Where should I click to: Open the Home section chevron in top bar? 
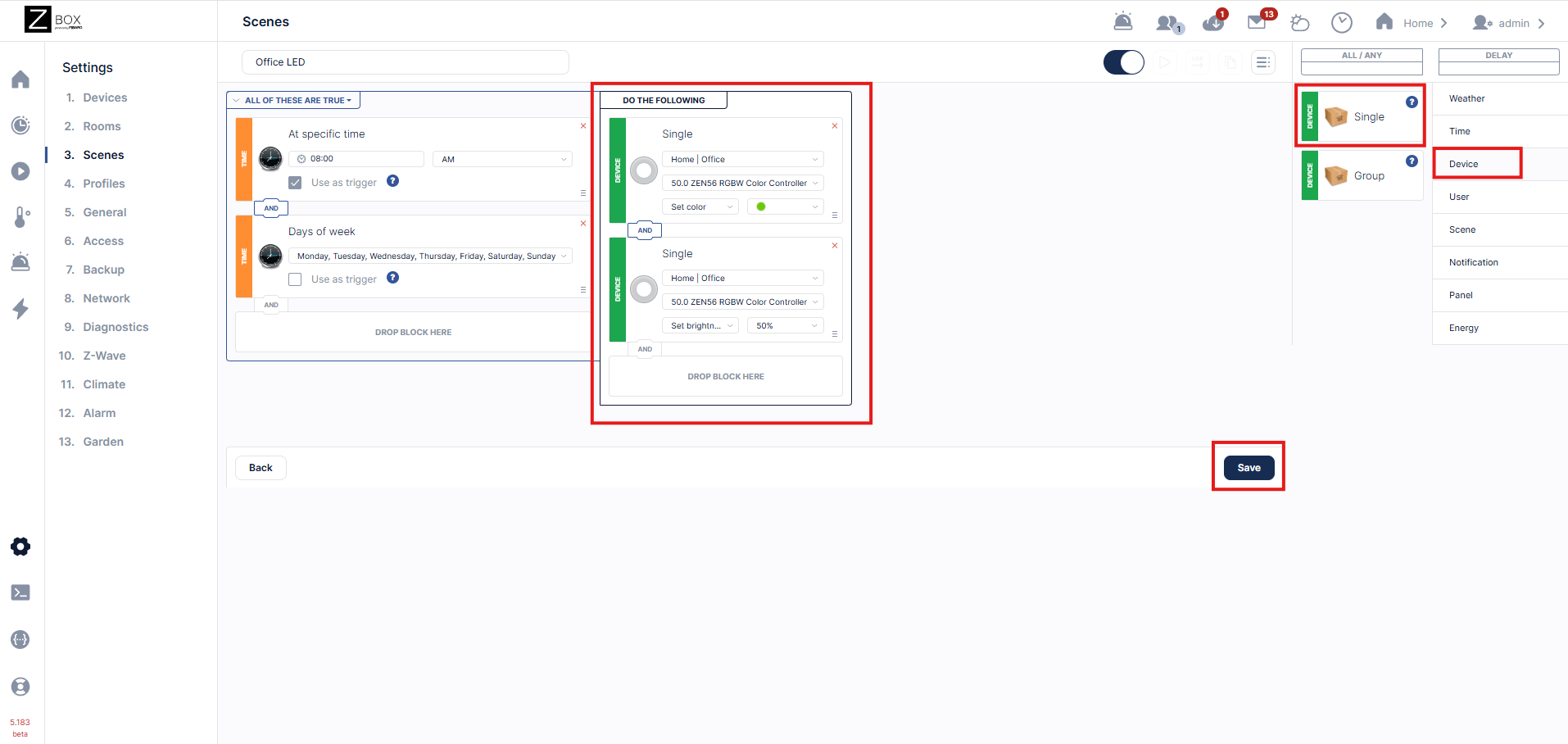tap(1443, 23)
